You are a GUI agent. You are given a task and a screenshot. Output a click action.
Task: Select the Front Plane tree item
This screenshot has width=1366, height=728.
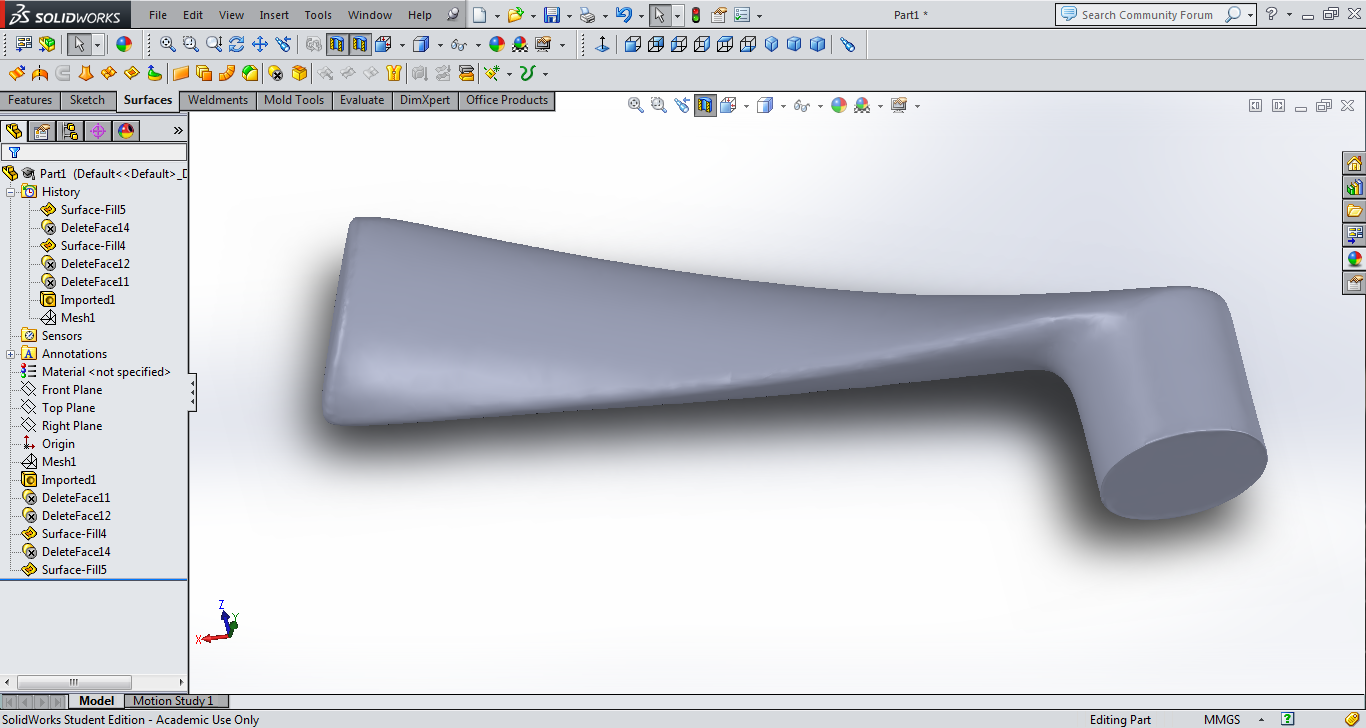71,390
